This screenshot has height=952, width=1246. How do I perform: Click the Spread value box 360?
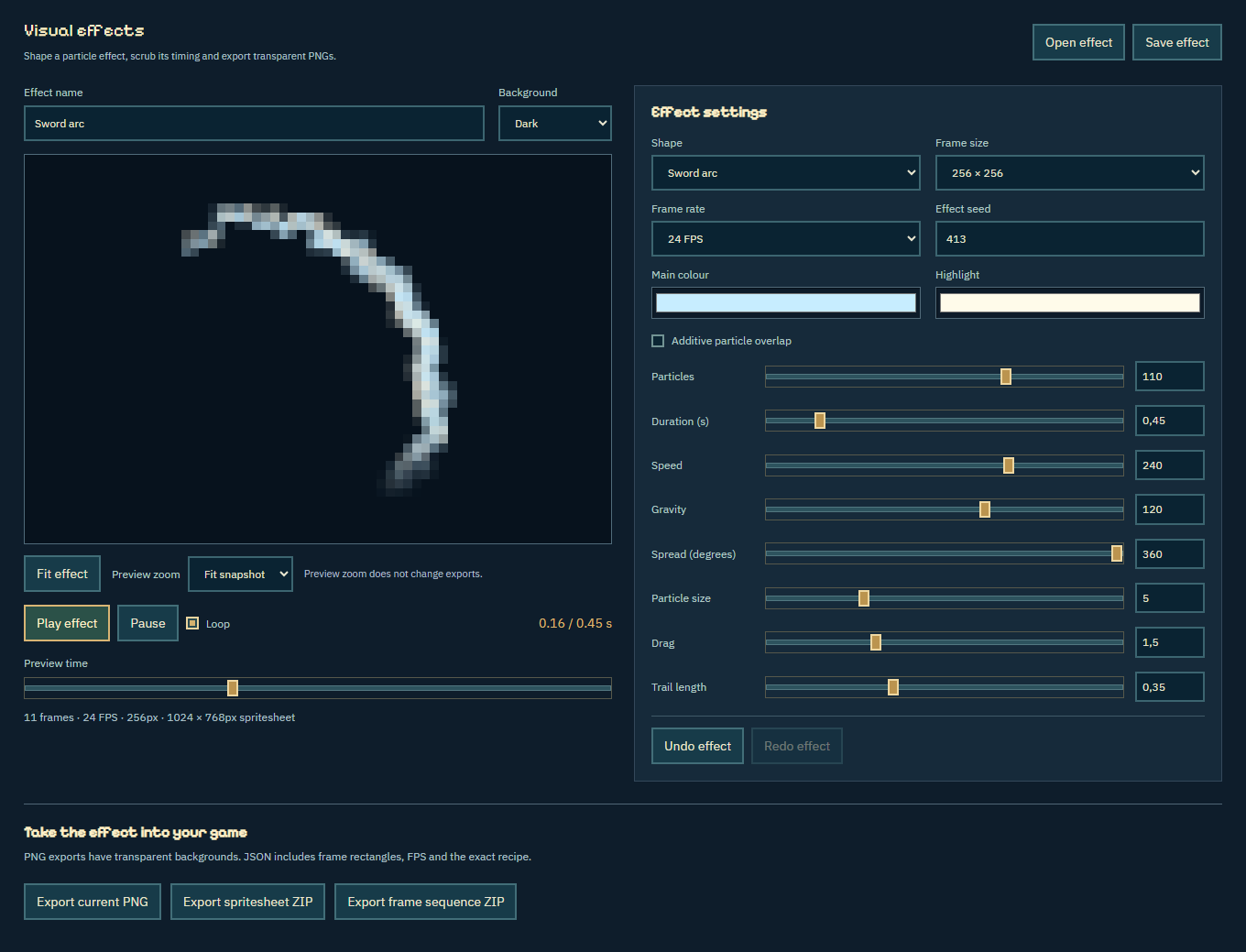coord(1169,553)
